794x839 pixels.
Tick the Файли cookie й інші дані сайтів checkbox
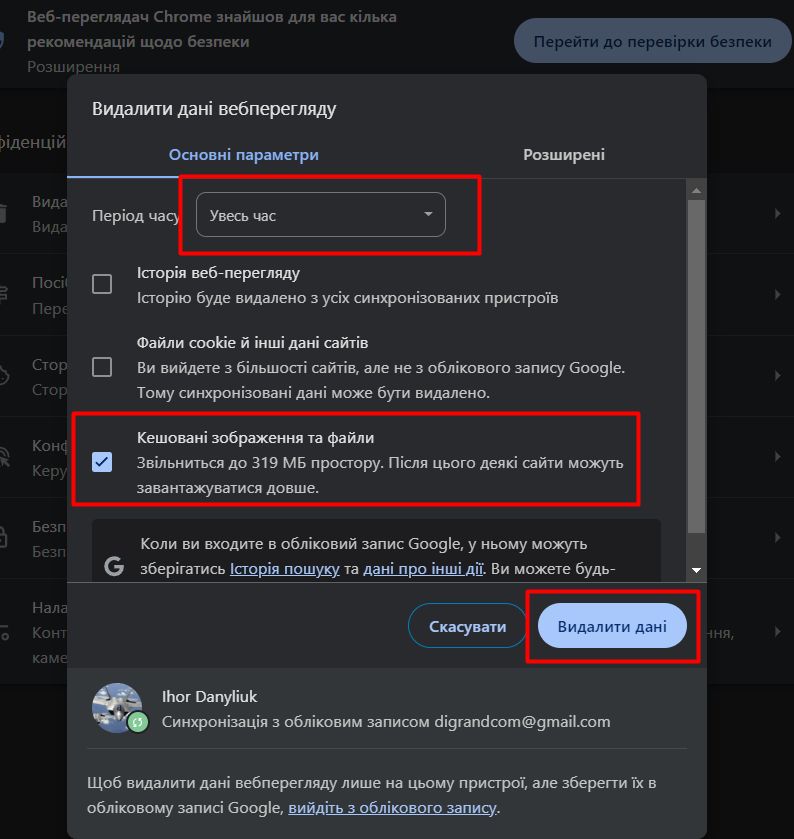pyautogui.click(x=102, y=367)
